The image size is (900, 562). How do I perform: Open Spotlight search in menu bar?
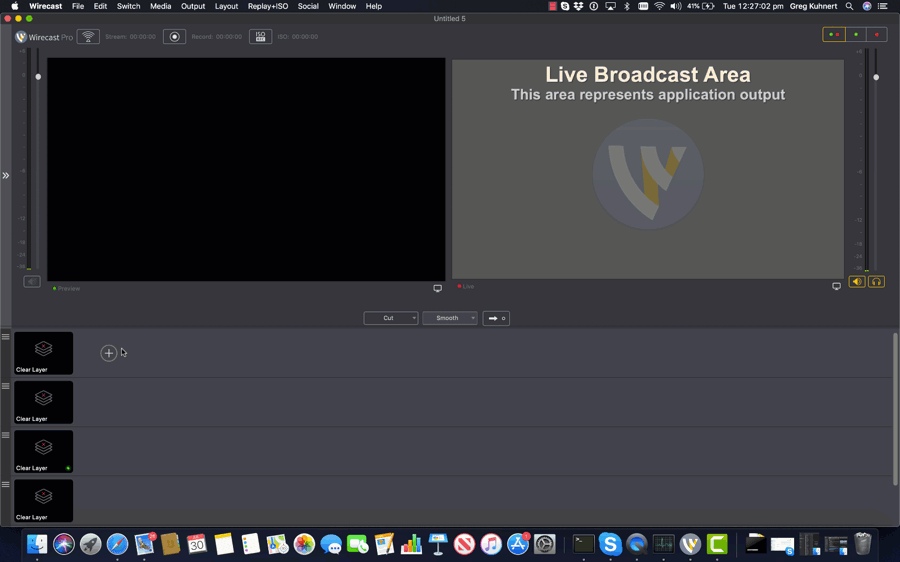849,6
